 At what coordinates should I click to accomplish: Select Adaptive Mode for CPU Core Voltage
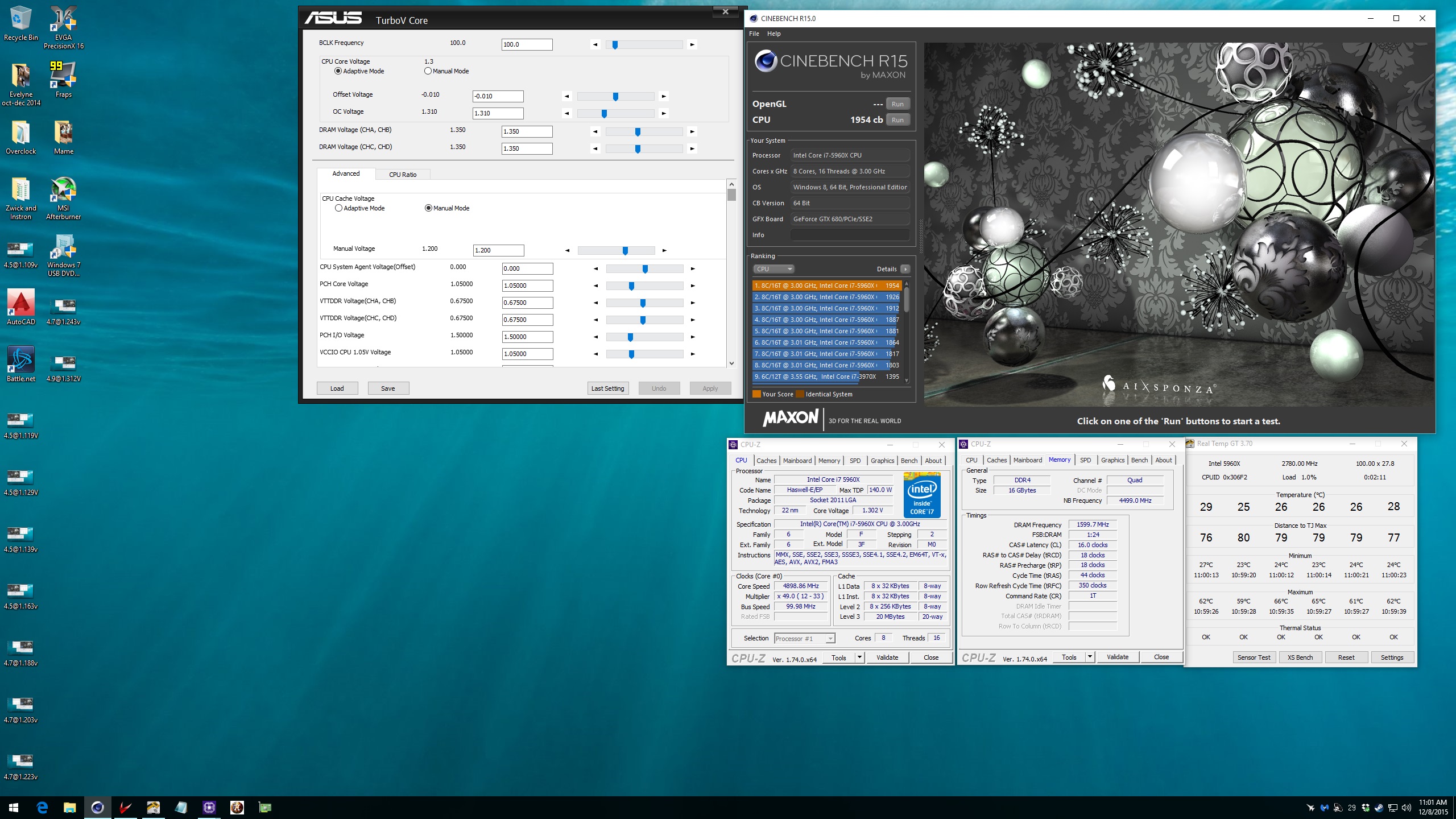pyautogui.click(x=338, y=71)
